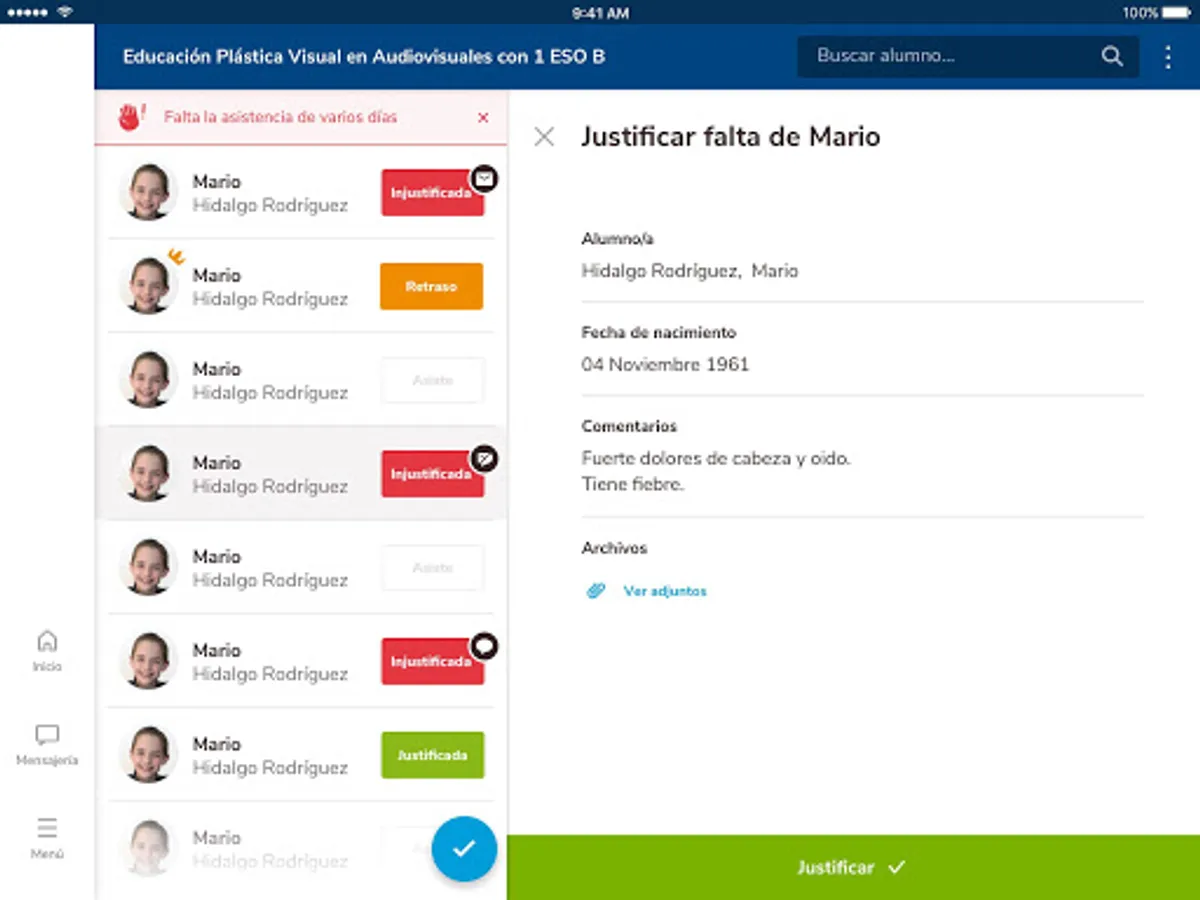Click the orange badge on student photo

176,257
